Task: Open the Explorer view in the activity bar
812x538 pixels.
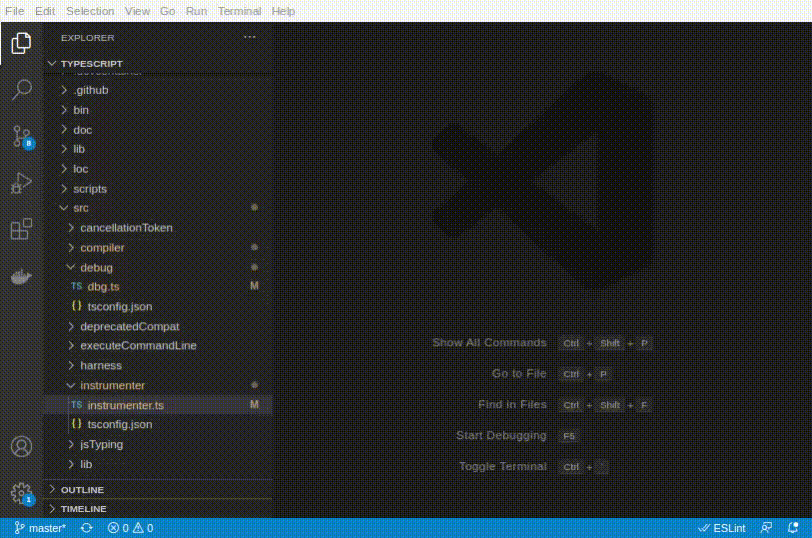Action: pos(21,43)
